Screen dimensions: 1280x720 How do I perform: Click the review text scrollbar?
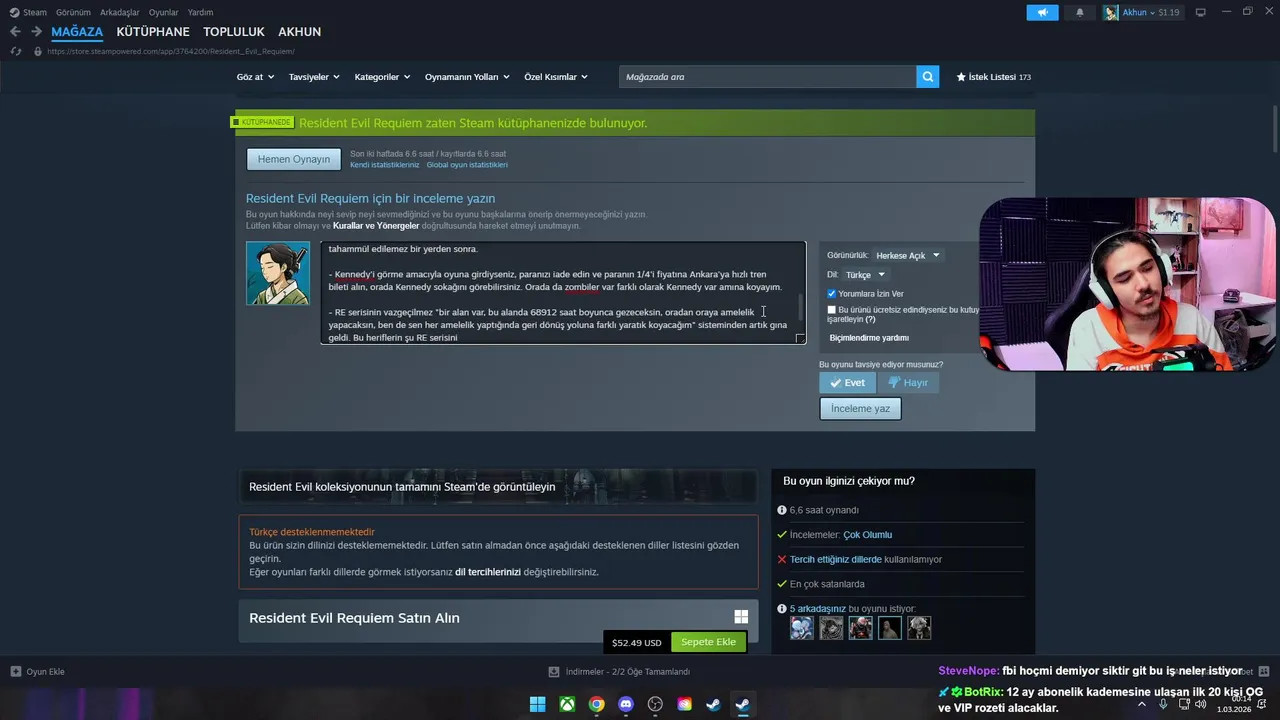click(x=800, y=305)
